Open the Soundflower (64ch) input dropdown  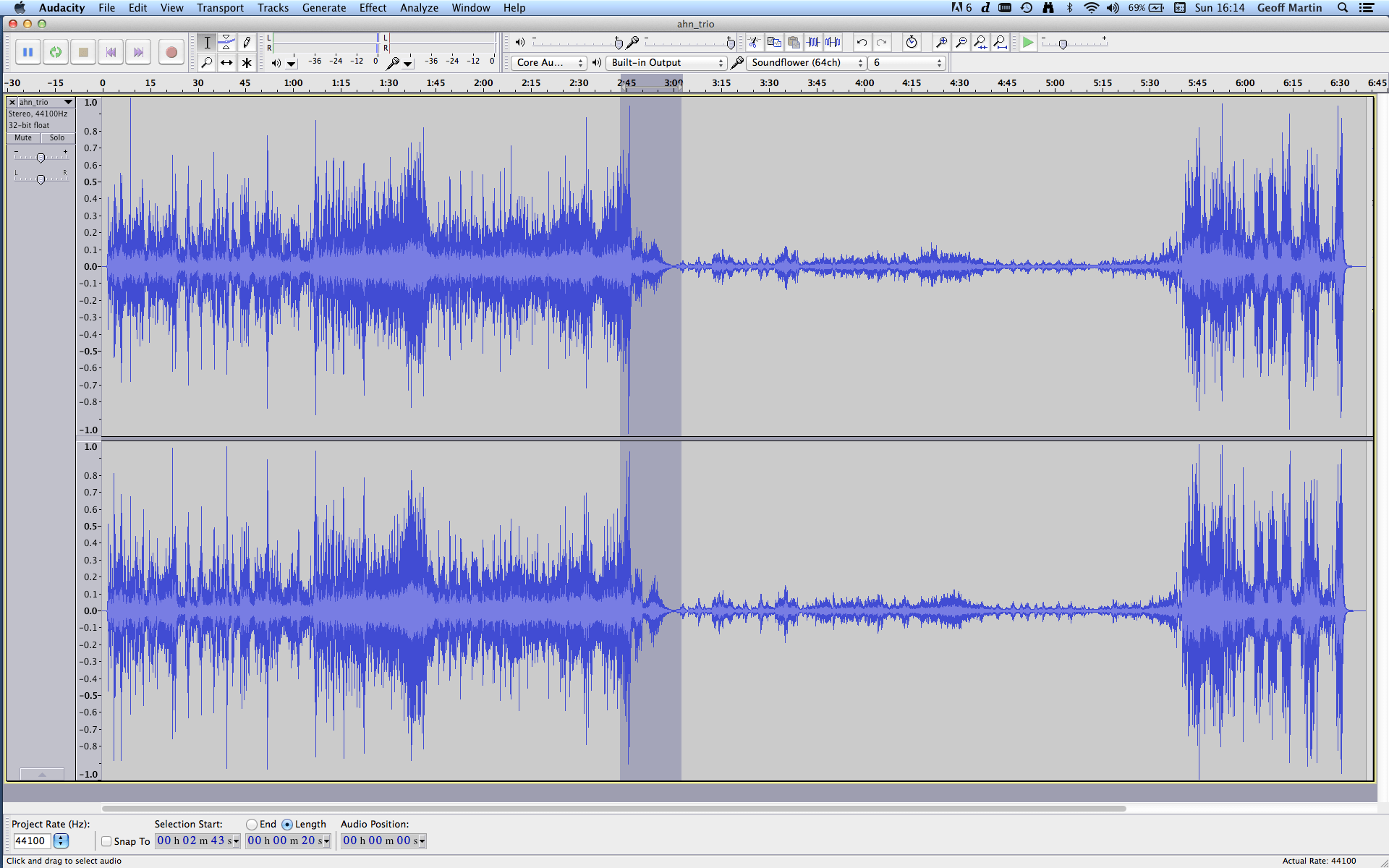click(807, 63)
